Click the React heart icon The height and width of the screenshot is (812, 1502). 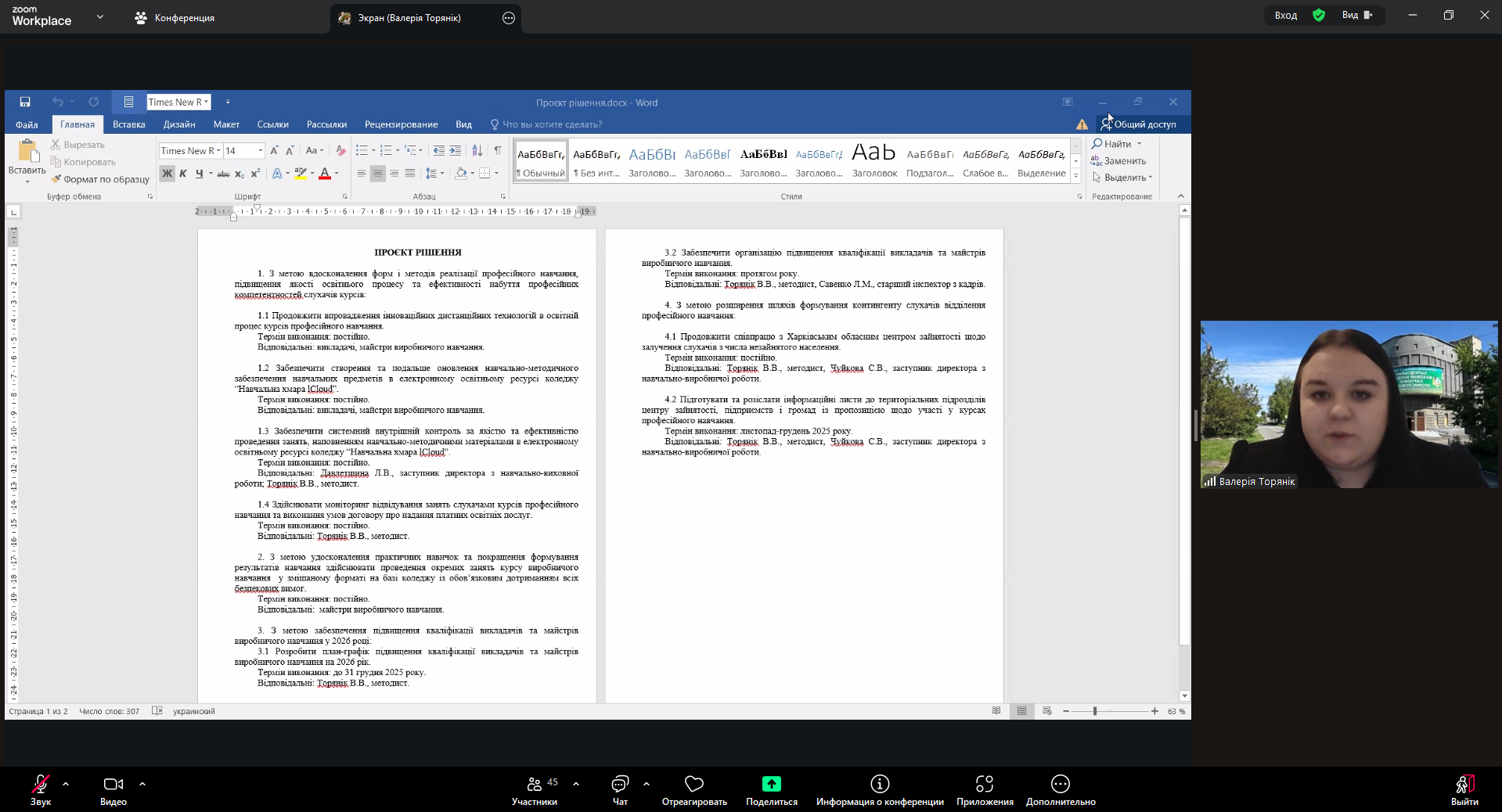(693, 784)
